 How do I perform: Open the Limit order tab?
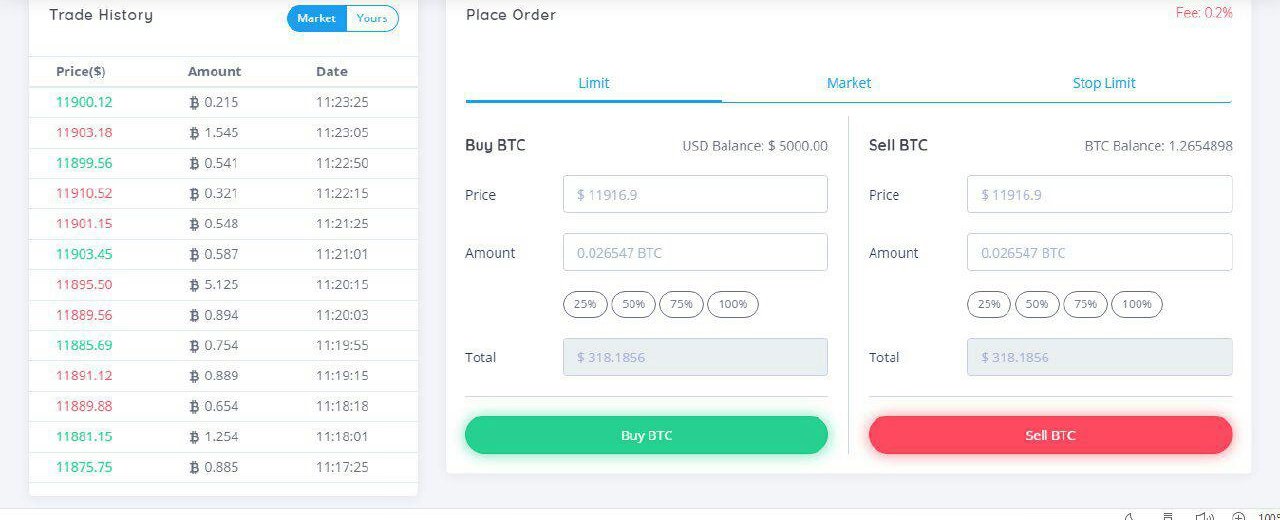click(593, 83)
